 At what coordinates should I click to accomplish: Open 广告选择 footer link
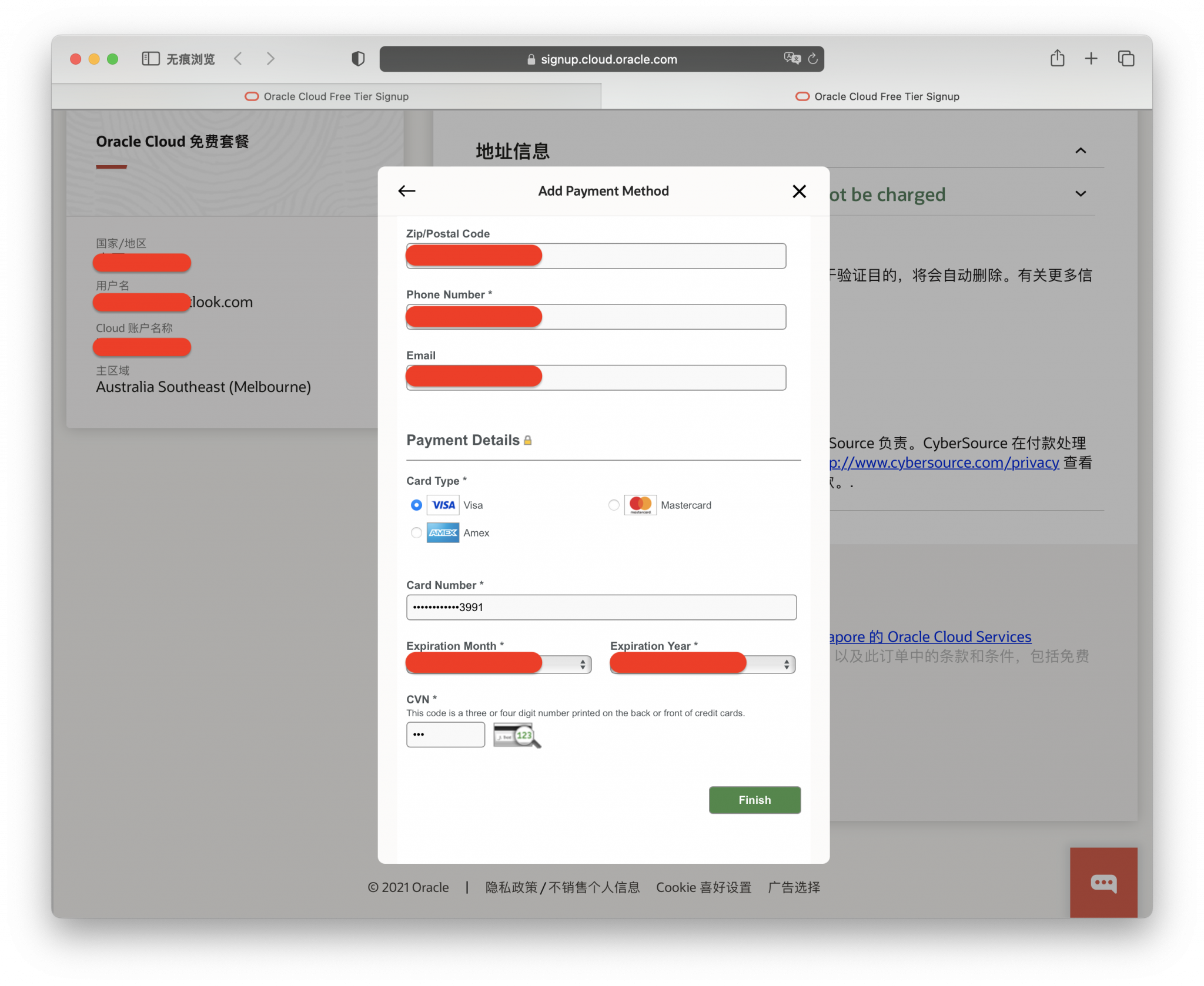click(x=794, y=887)
